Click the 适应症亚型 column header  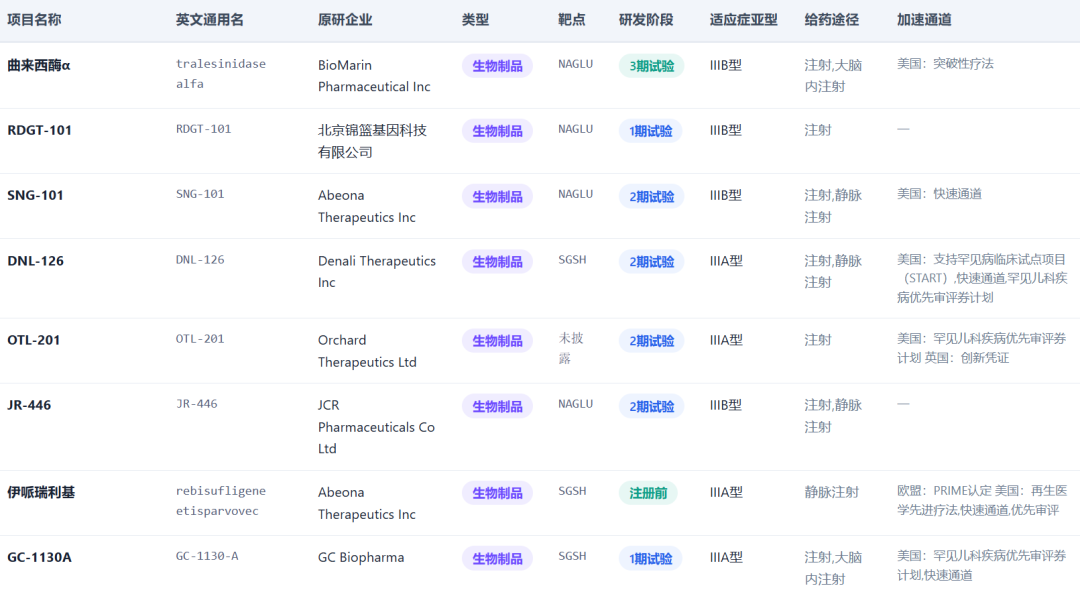click(x=743, y=20)
